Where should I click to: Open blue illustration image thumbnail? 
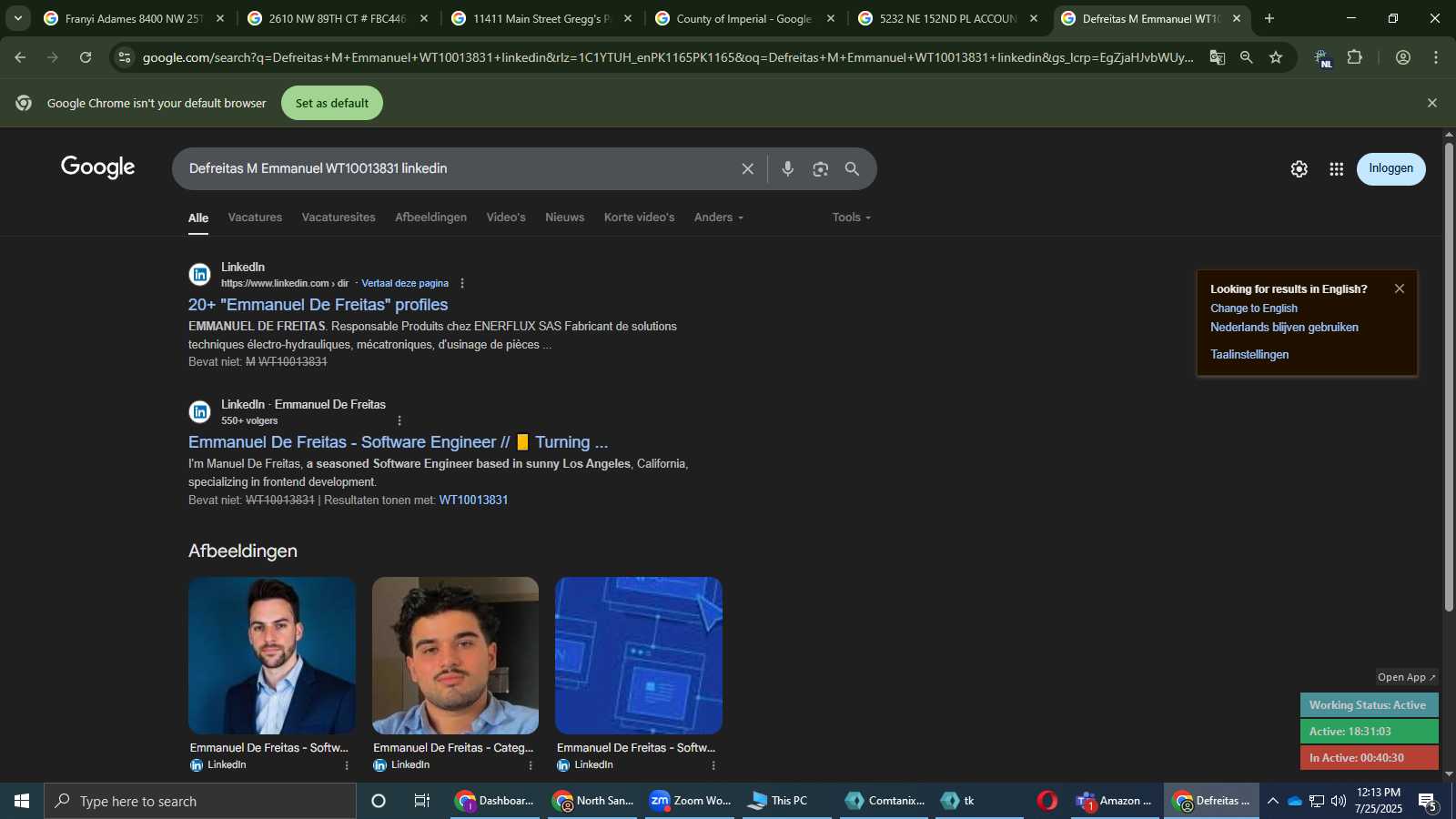[x=639, y=655]
